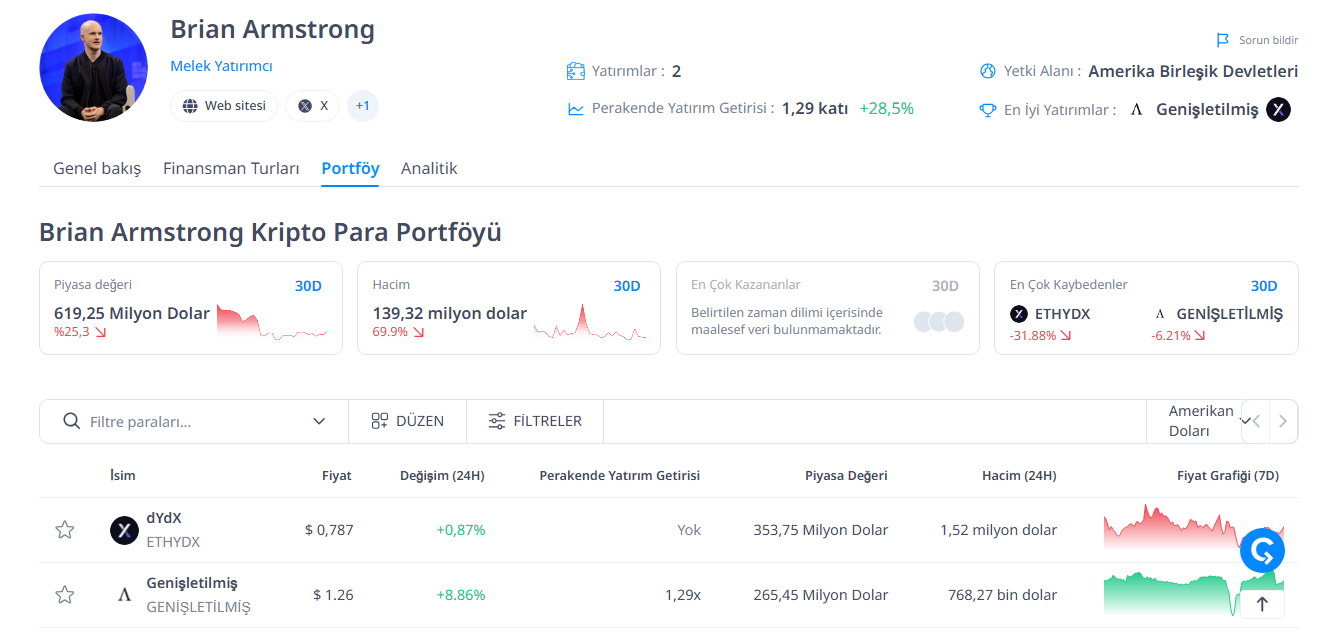Click the Perakende Yatırım Getirisi chart icon
The image size is (1339, 636).
coord(575,109)
